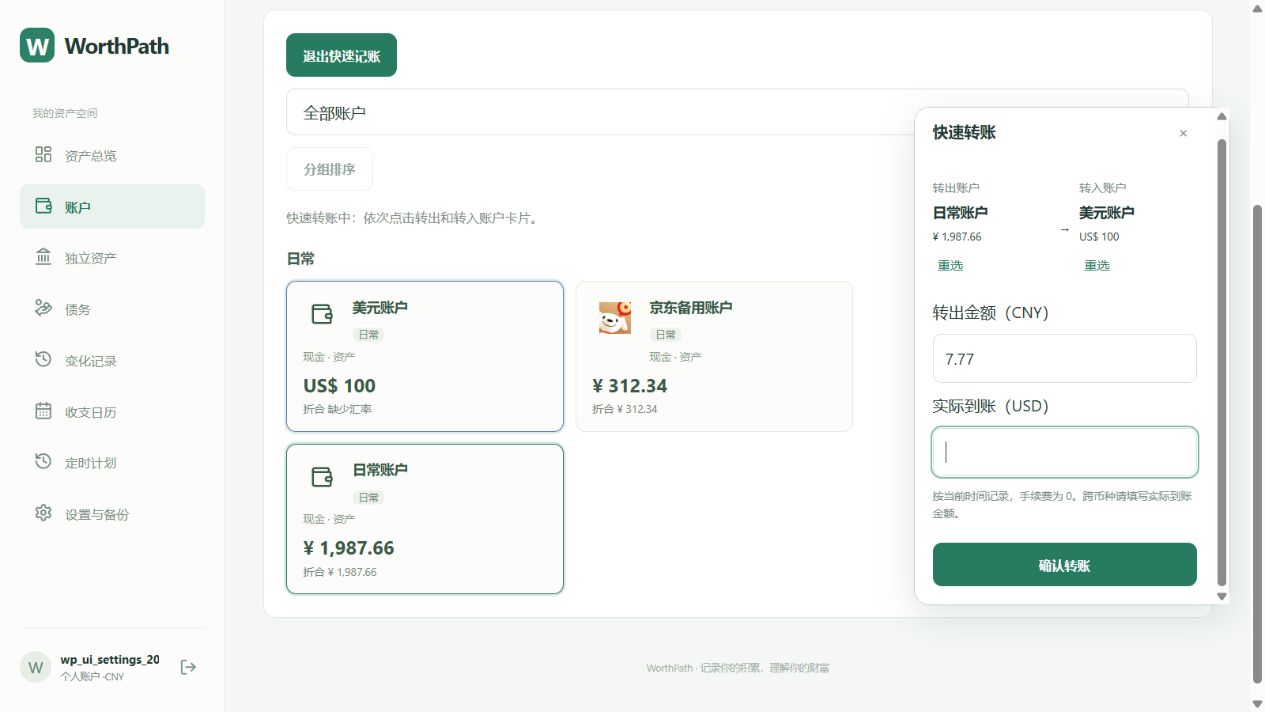
Task: View 变化记录 page
Action: click(112, 360)
